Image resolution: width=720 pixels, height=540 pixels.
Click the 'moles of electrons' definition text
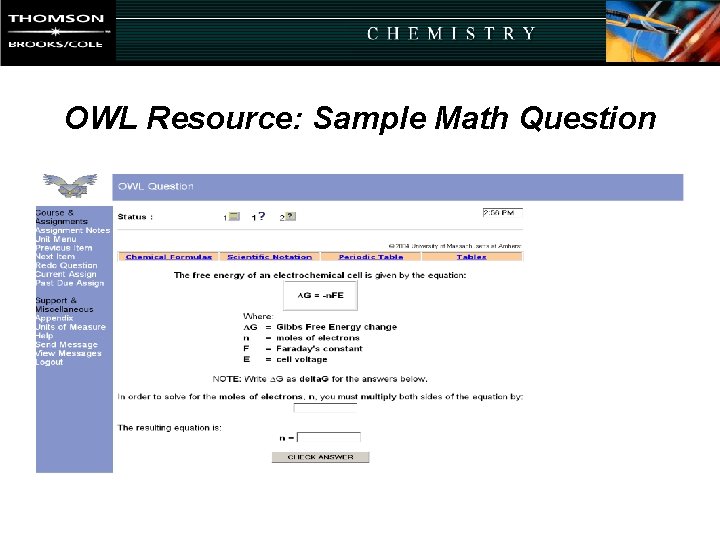point(318,338)
